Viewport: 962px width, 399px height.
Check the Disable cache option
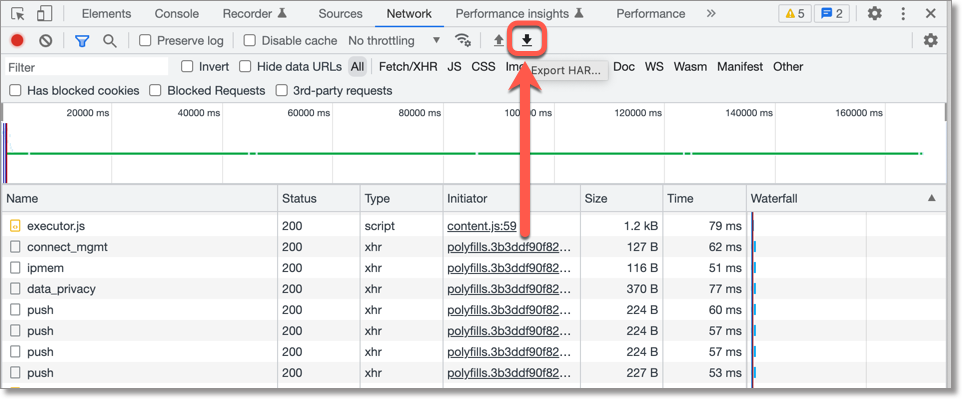click(249, 41)
